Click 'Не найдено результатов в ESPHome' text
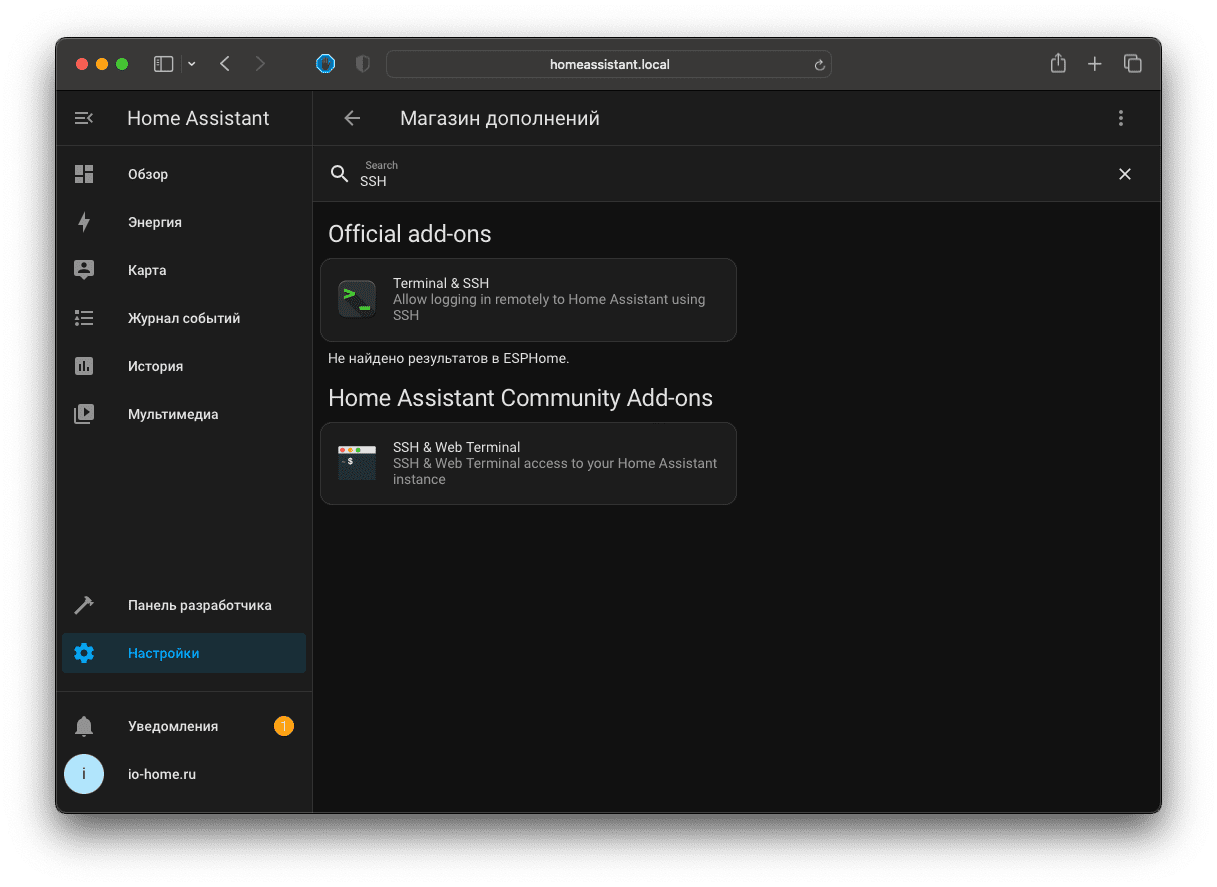Screen dimensions: 1217x887 click(449, 358)
